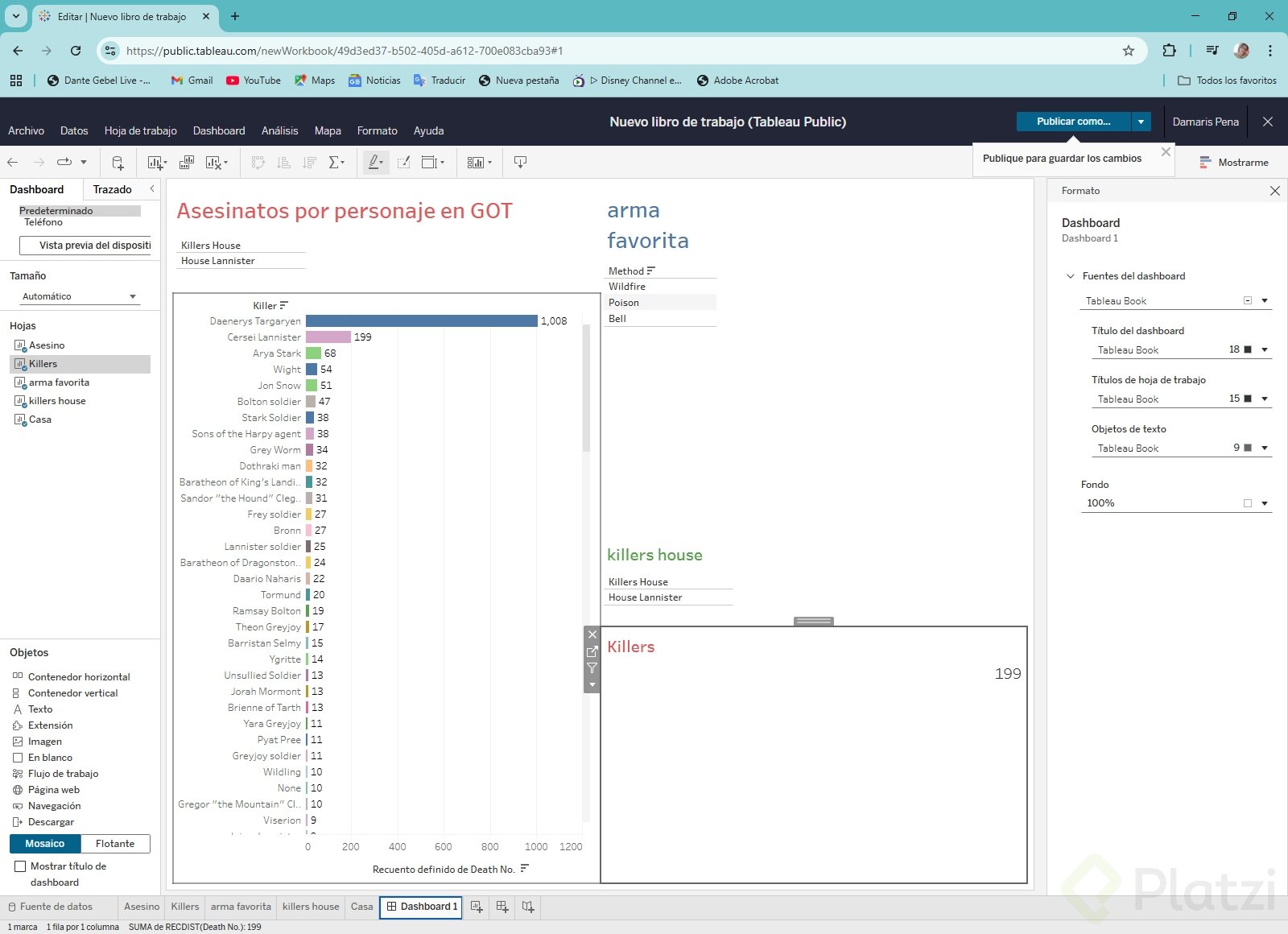Click the New data source cylinder icon
This screenshot has height=934, width=1288.
point(118,163)
